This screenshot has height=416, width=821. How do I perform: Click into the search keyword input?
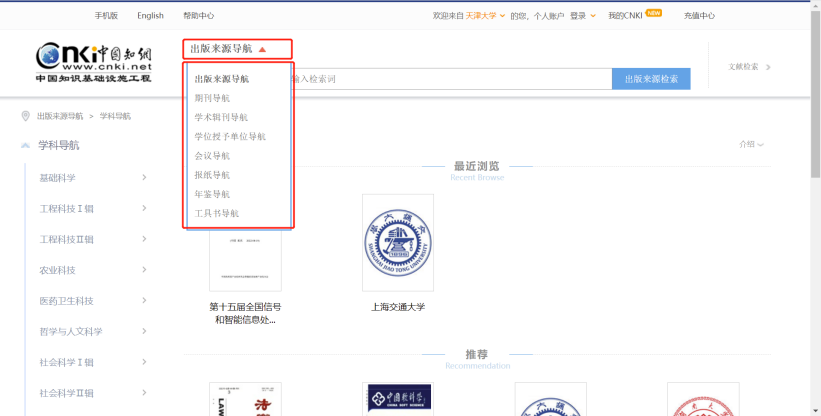tap(451, 79)
